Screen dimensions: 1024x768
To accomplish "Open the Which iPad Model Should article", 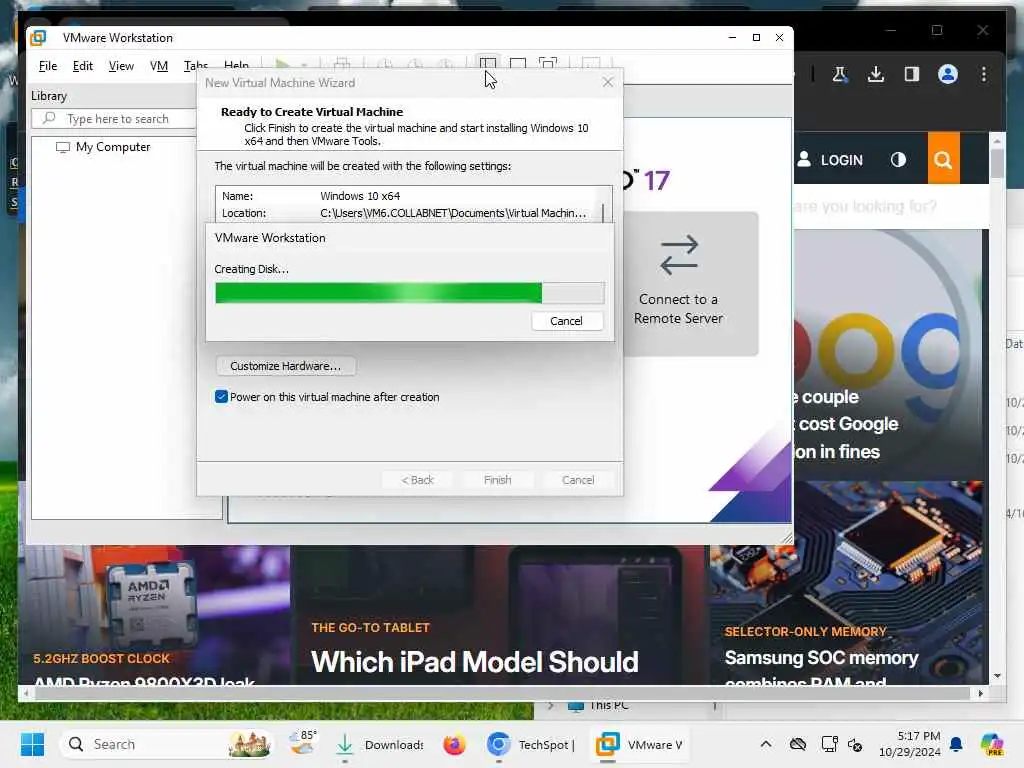I will pyautogui.click(x=475, y=662).
